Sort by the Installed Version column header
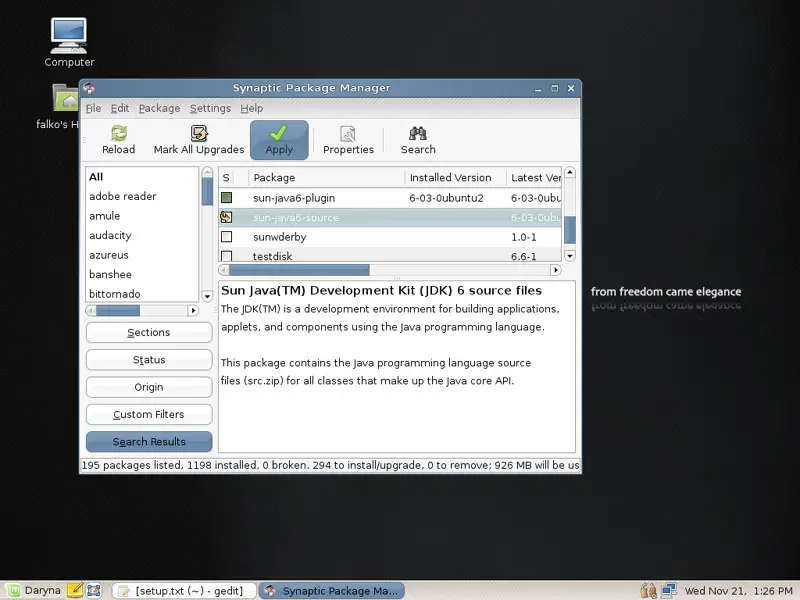The width and height of the screenshot is (800, 600). tap(456, 178)
